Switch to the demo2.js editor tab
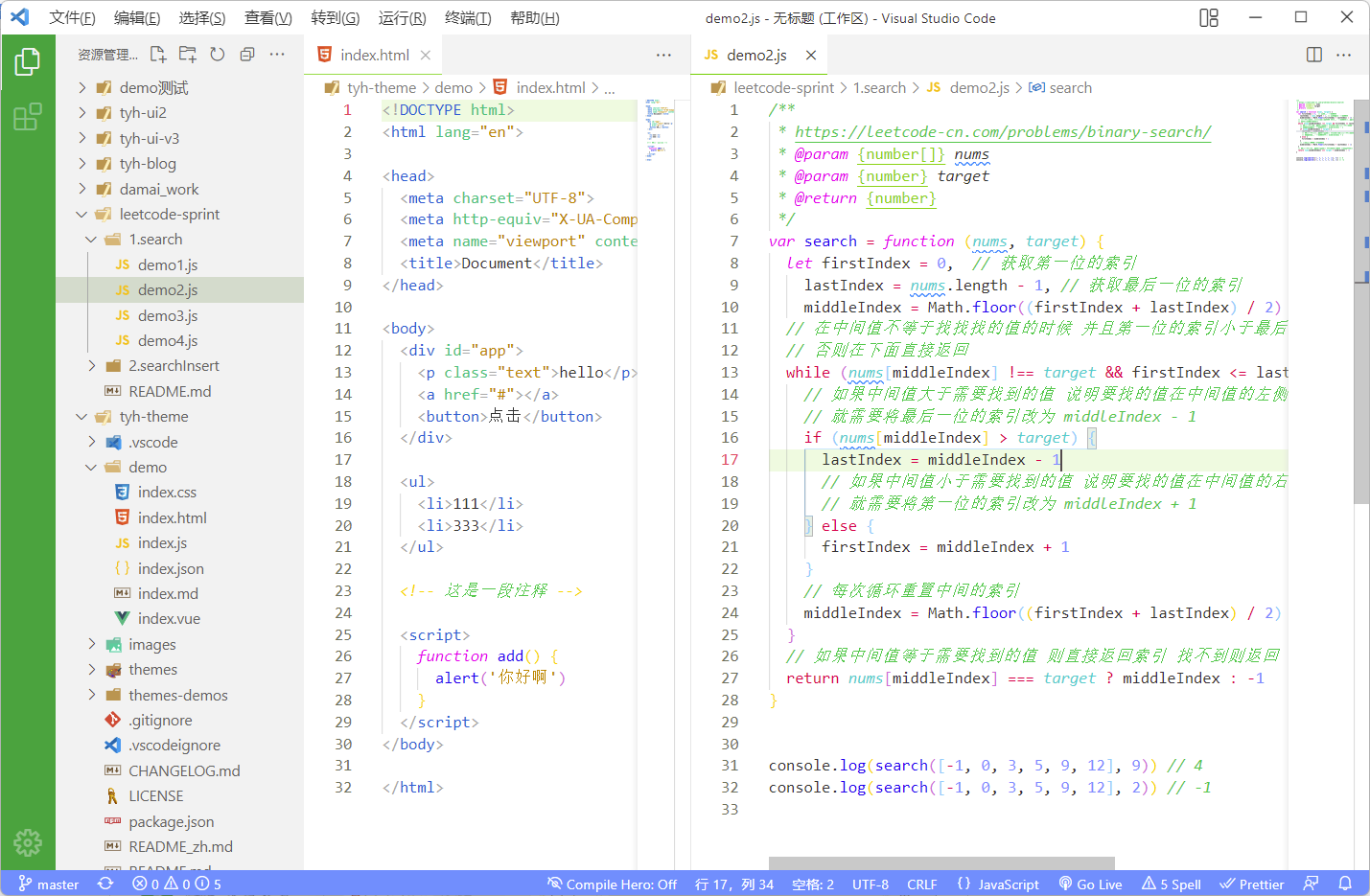The image size is (1370, 896). 757,56
